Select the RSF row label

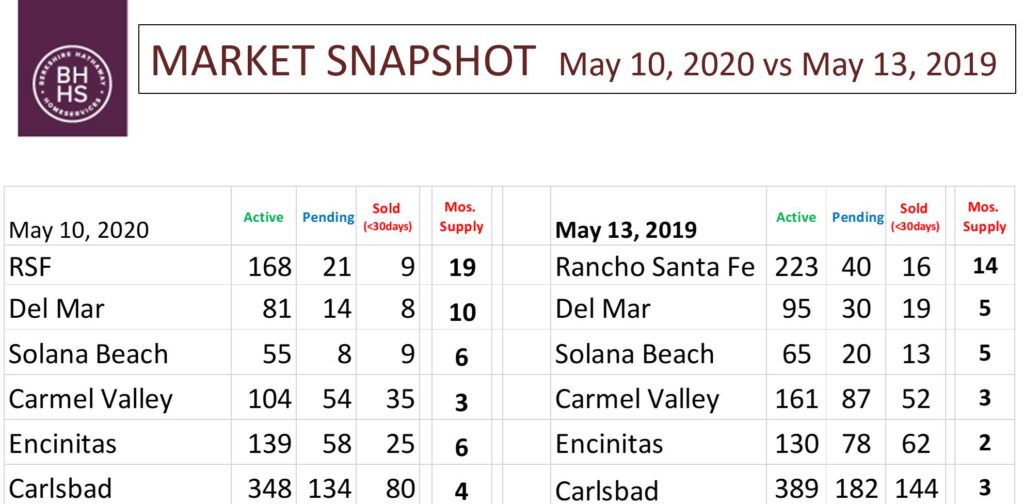pyautogui.click(x=30, y=268)
